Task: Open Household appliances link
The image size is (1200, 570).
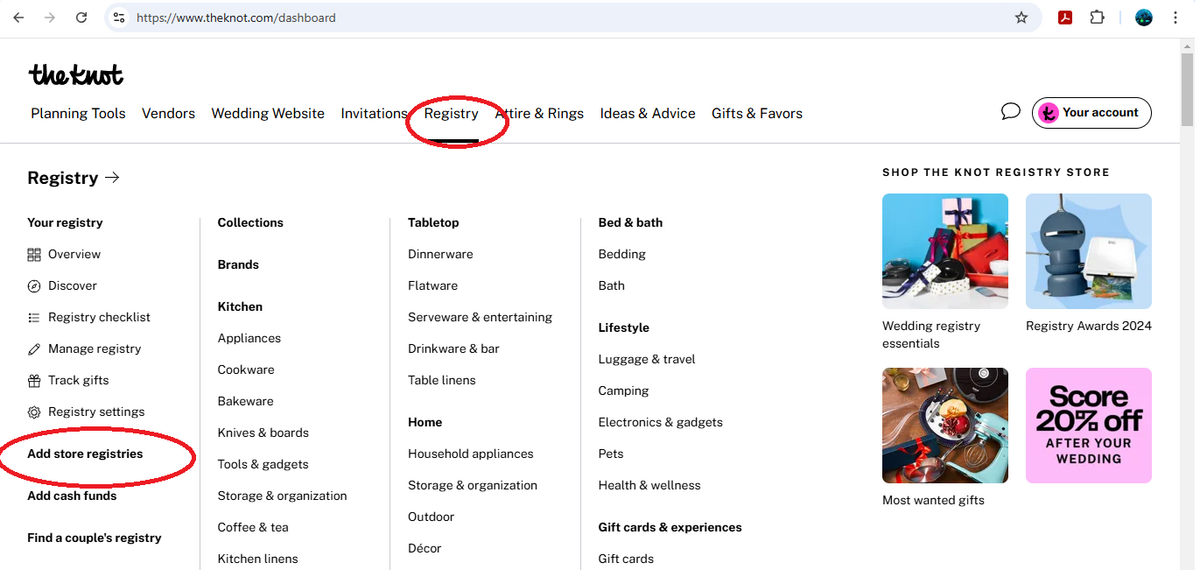Action: [x=471, y=454]
